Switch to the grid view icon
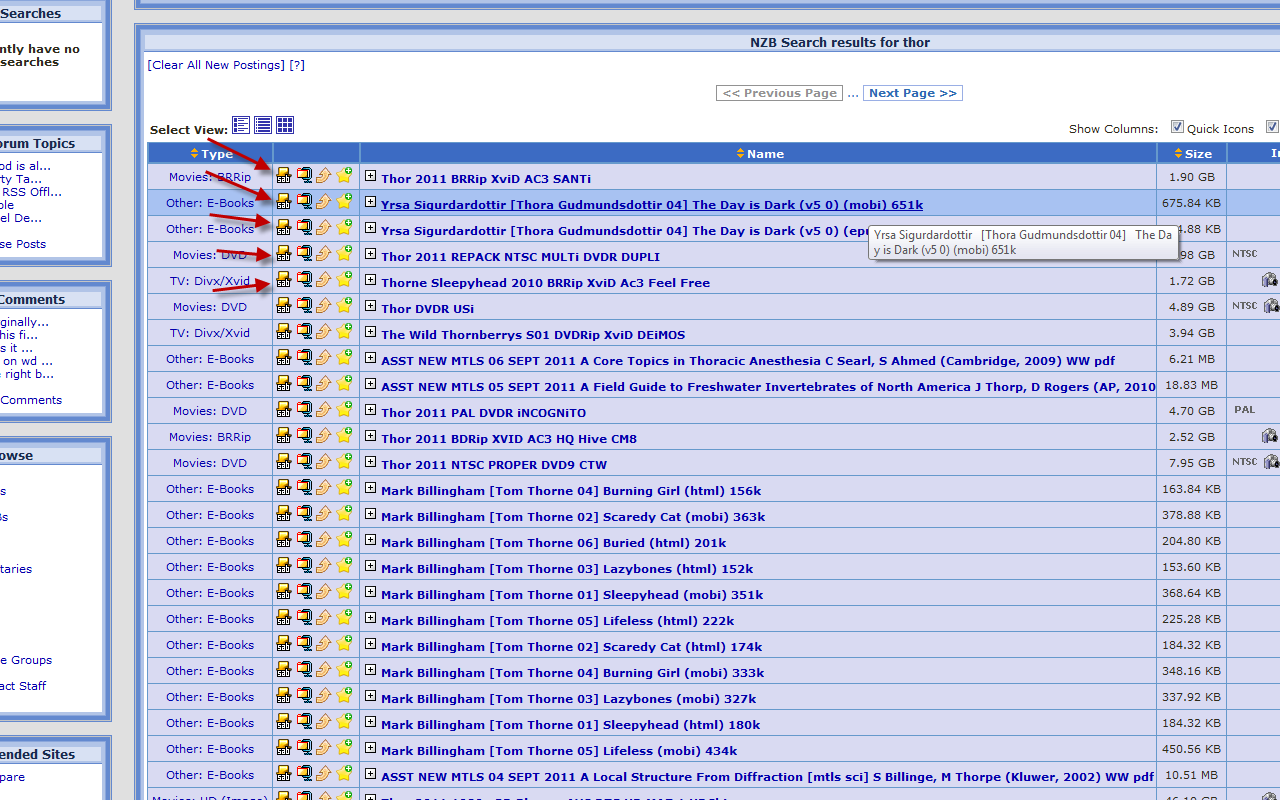This screenshot has height=800, width=1280. point(285,125)
